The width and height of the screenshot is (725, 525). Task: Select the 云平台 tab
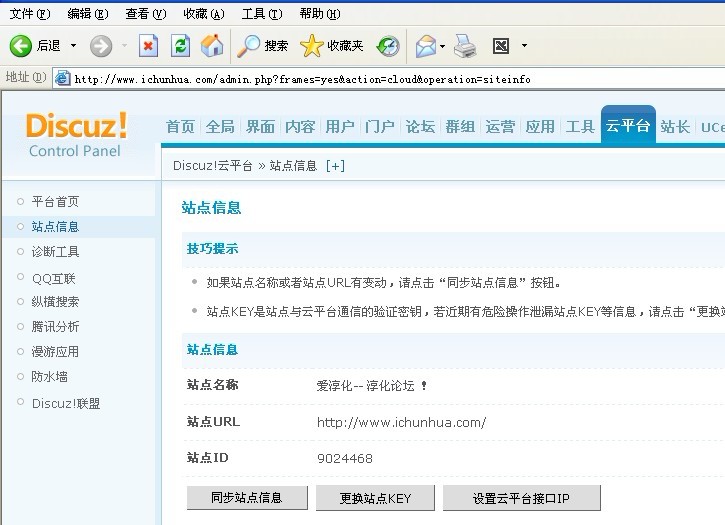point(628,125)
